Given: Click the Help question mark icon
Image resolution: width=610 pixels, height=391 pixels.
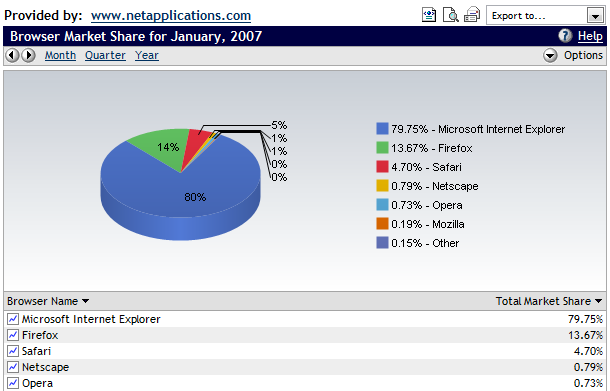Looking at the screenshot, I should 565,36.
